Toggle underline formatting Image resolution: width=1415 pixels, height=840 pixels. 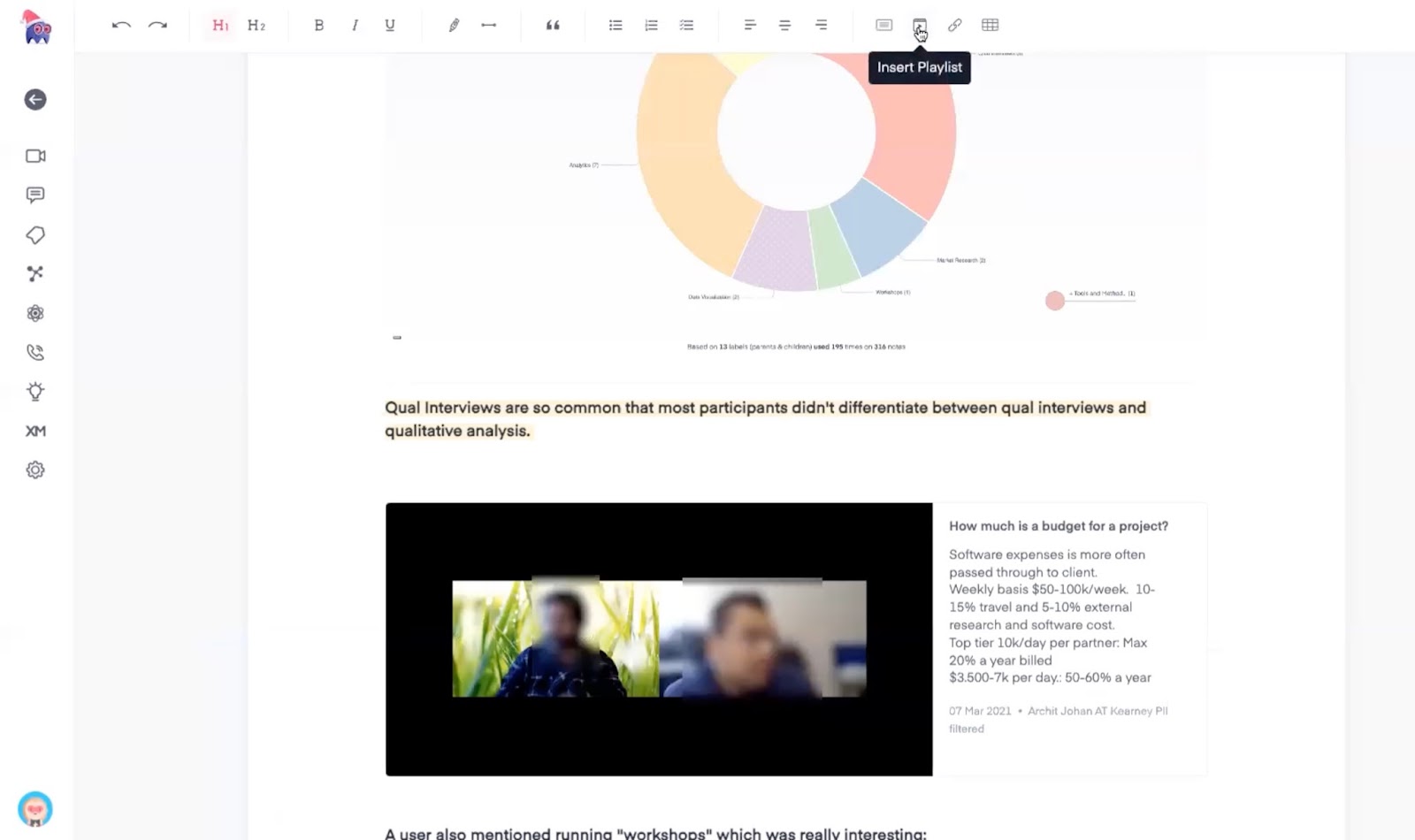click(390, 26)
